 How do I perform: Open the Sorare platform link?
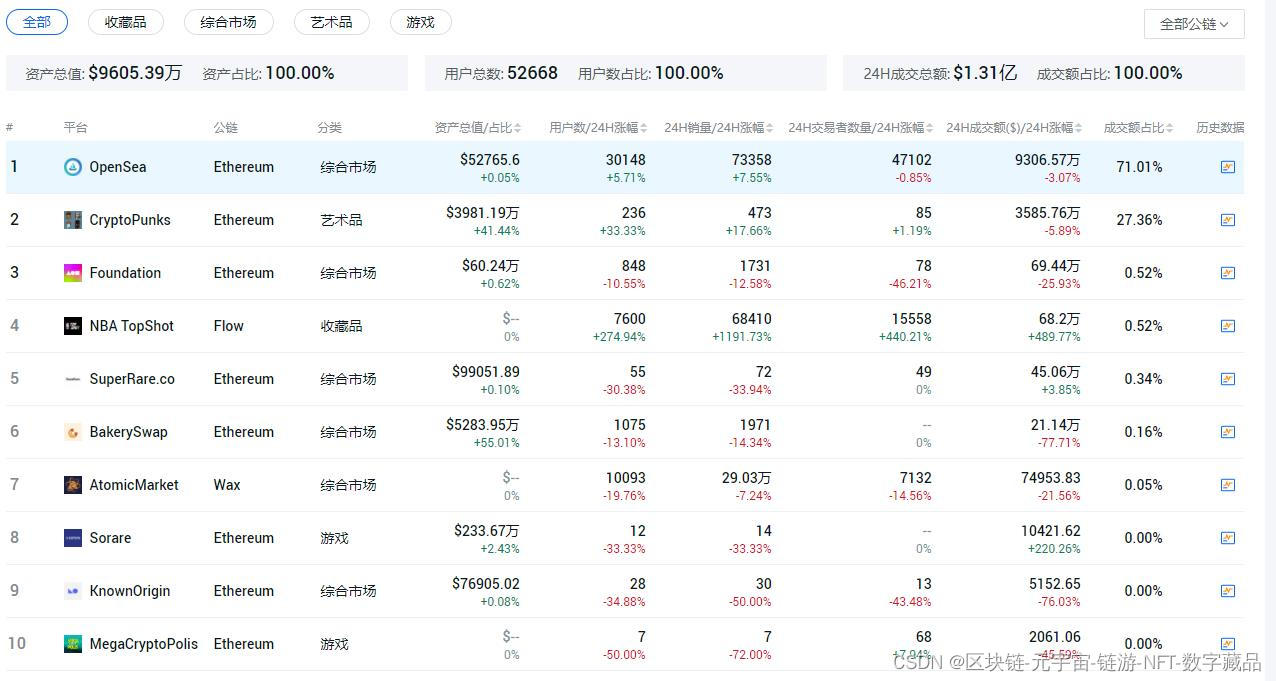[110, 538]
